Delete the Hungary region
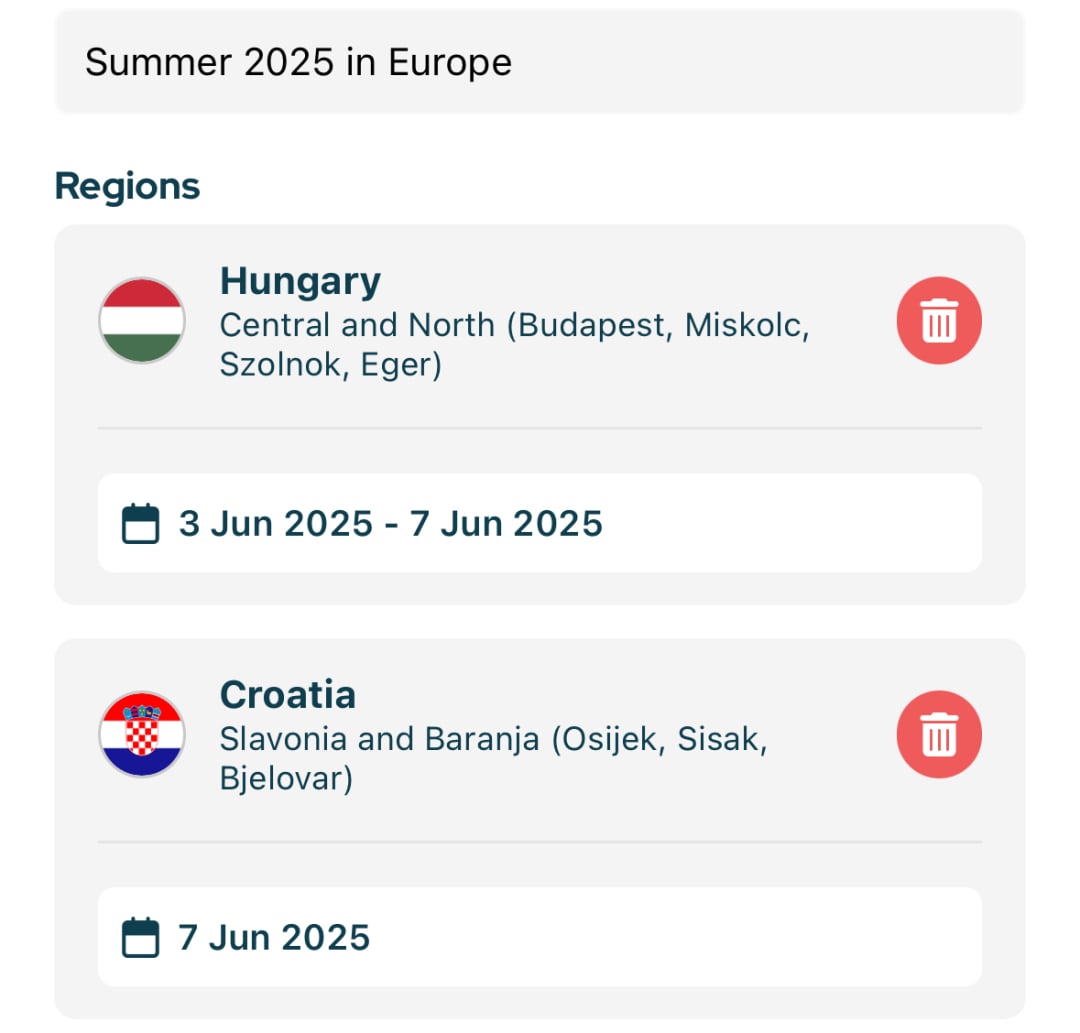Image resolution: width=1080 pixels, height=1033 pixels. (x=938, y=321)
